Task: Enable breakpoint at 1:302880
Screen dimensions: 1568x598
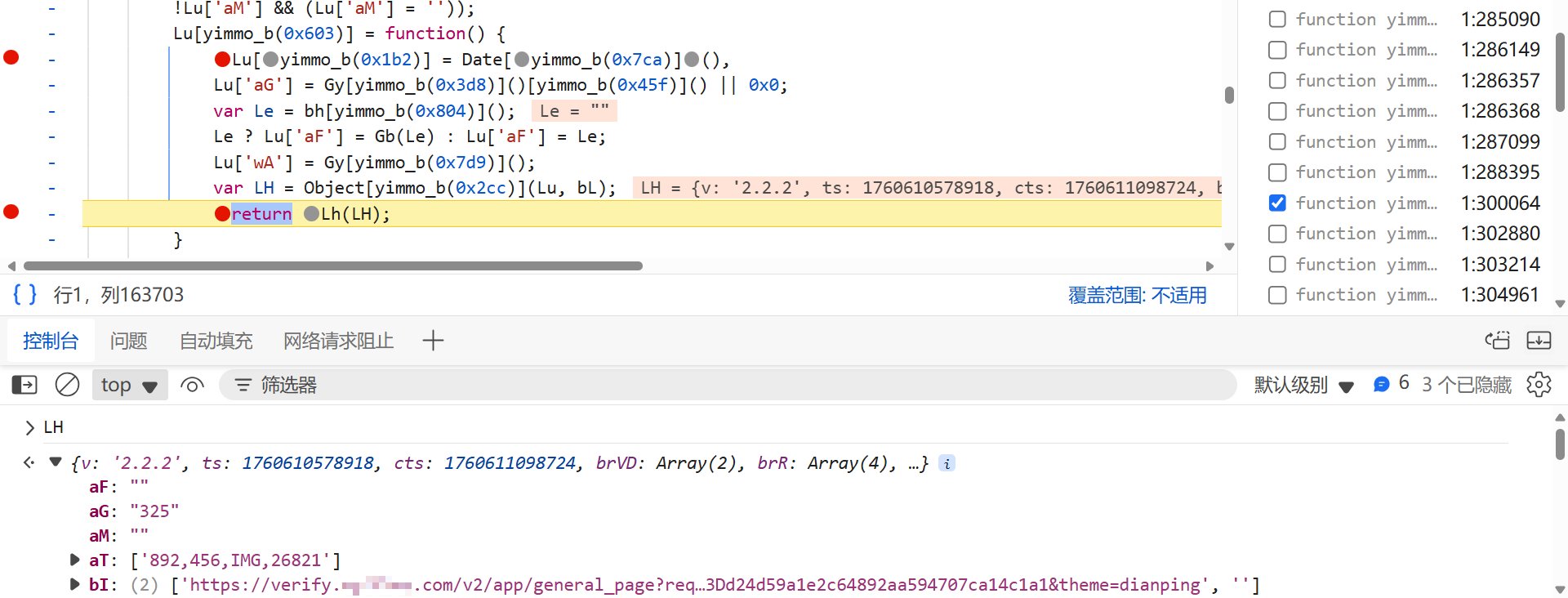Action: click(x=1277, y=234)
